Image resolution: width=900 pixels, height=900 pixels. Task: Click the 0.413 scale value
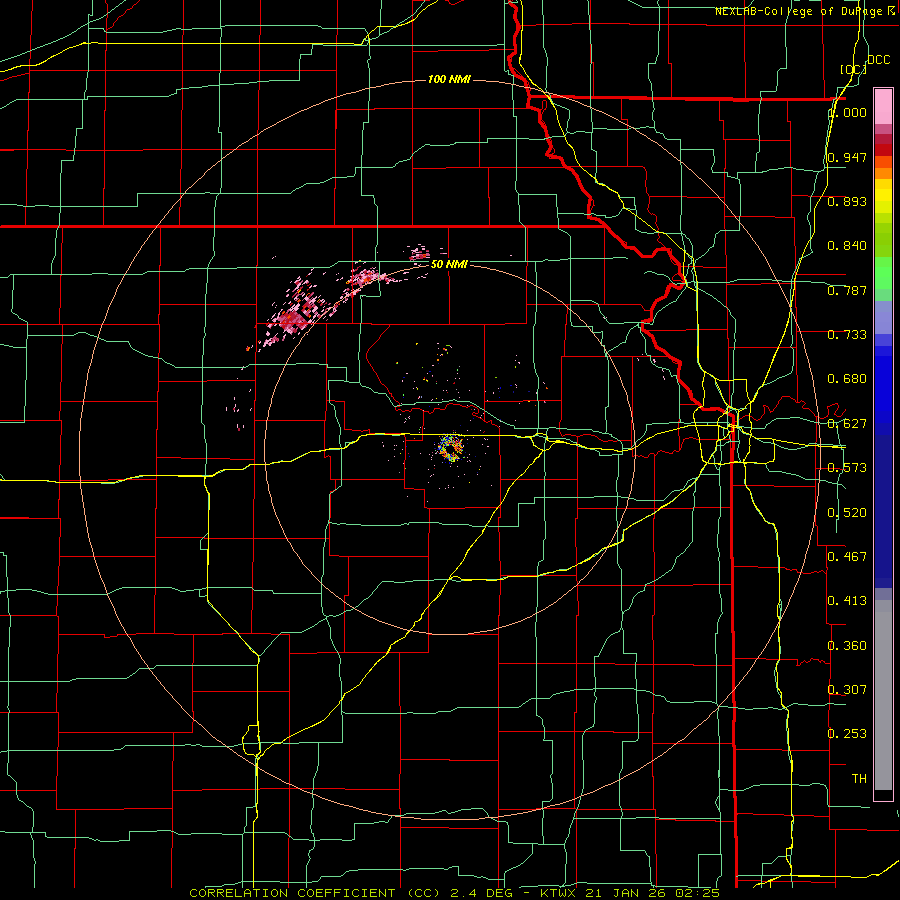click(x=847, y=601)
